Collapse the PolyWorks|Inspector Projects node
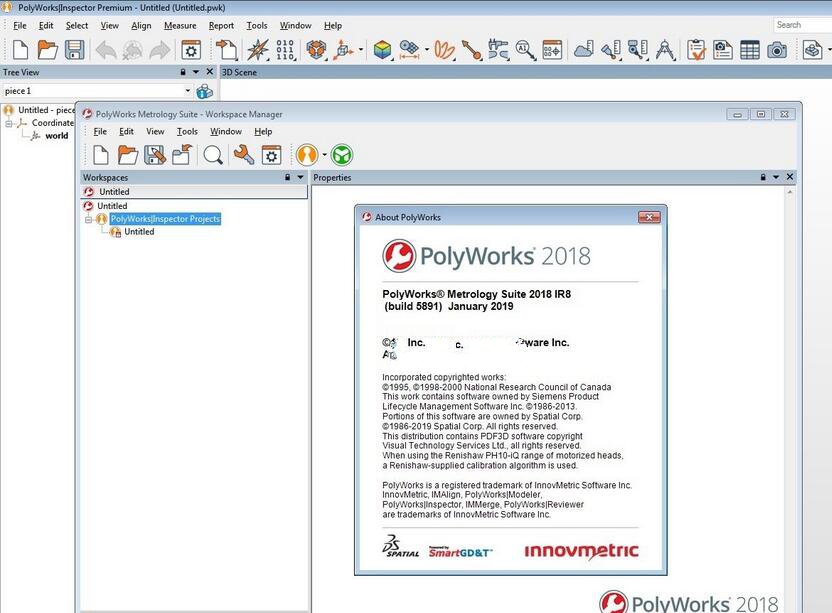Viewport: 832px width, 613px height. (x=89, y=219)
